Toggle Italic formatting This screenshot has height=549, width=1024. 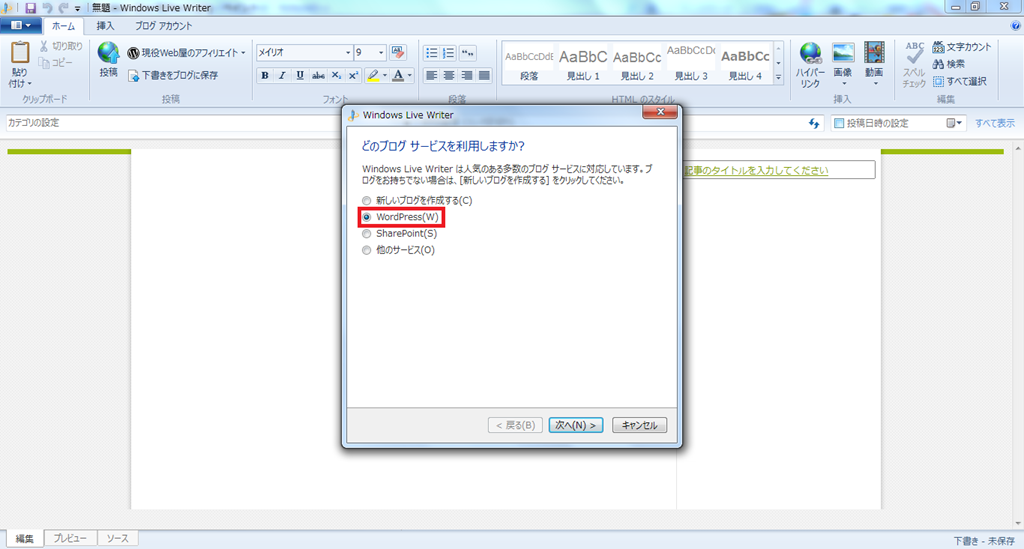[282, 76]
